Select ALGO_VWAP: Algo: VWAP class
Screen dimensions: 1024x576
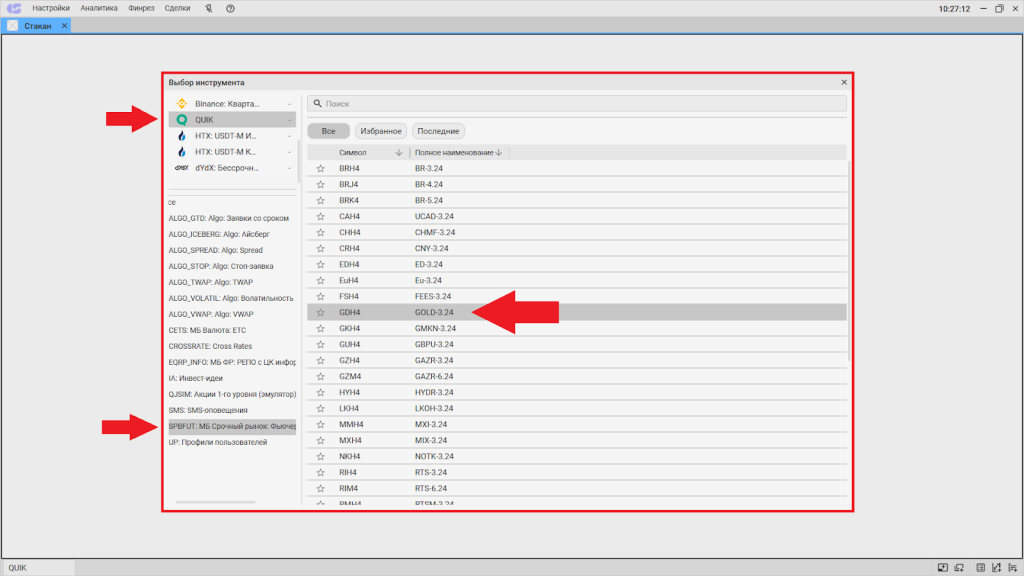(211, 314)
